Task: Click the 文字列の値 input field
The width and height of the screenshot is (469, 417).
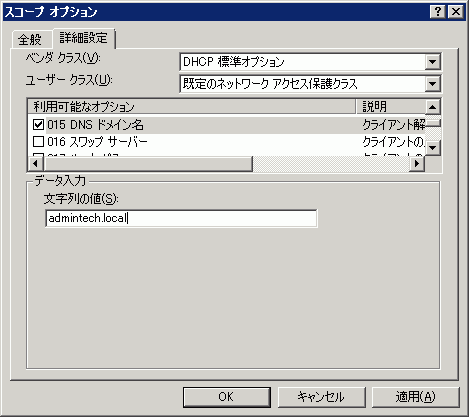Action: click(181, 218)
